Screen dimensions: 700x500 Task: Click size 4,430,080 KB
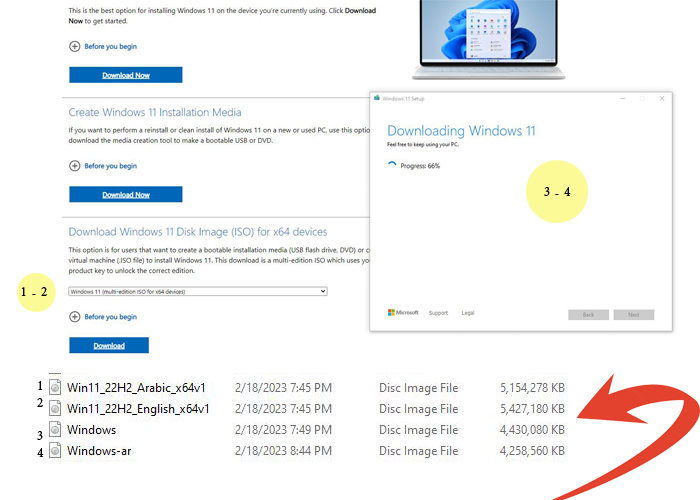click(x=532, y=430)
